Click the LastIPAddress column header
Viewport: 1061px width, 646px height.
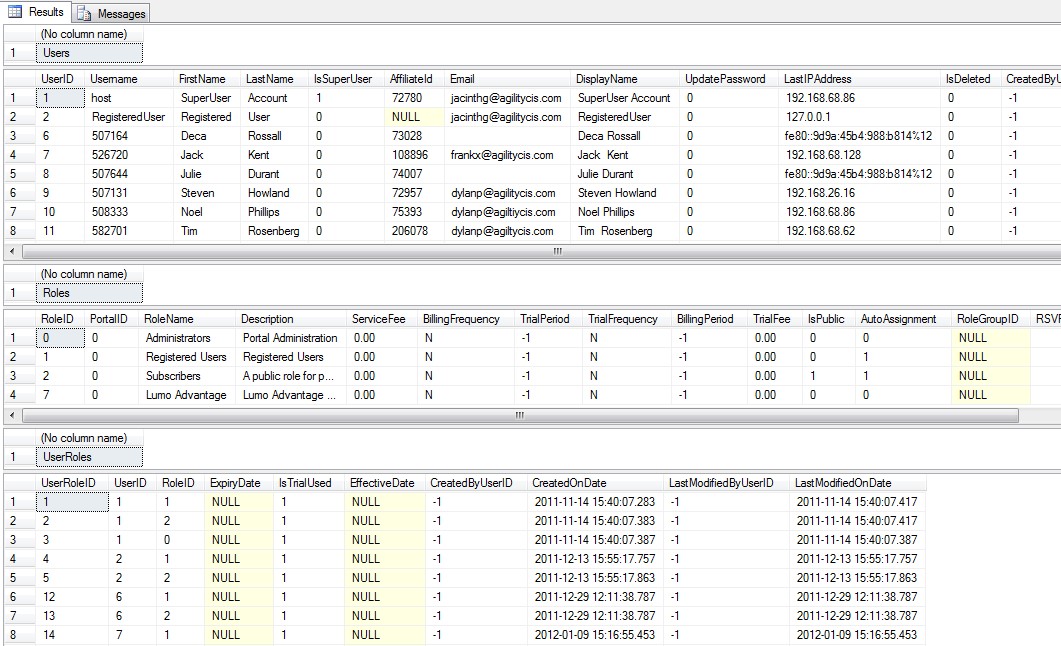pos(859,79)
